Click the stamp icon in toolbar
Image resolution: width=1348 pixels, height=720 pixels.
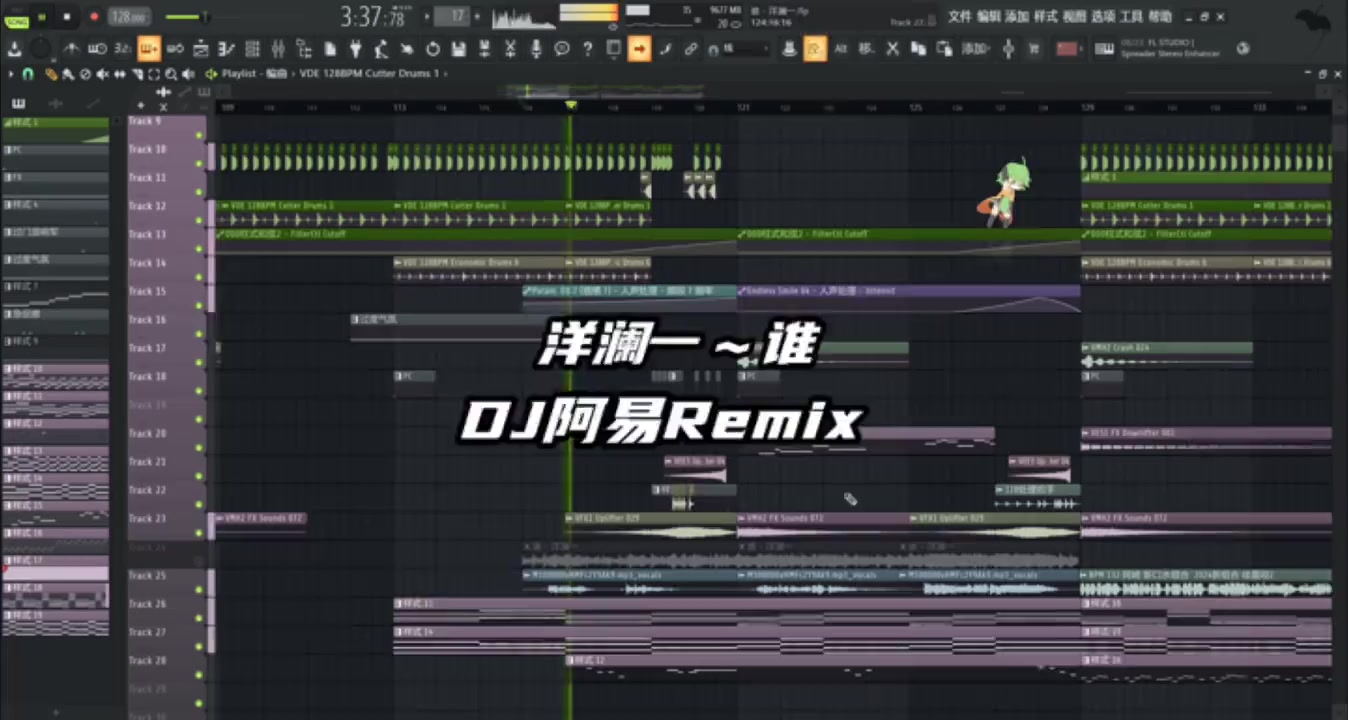[x=789, y=48]
